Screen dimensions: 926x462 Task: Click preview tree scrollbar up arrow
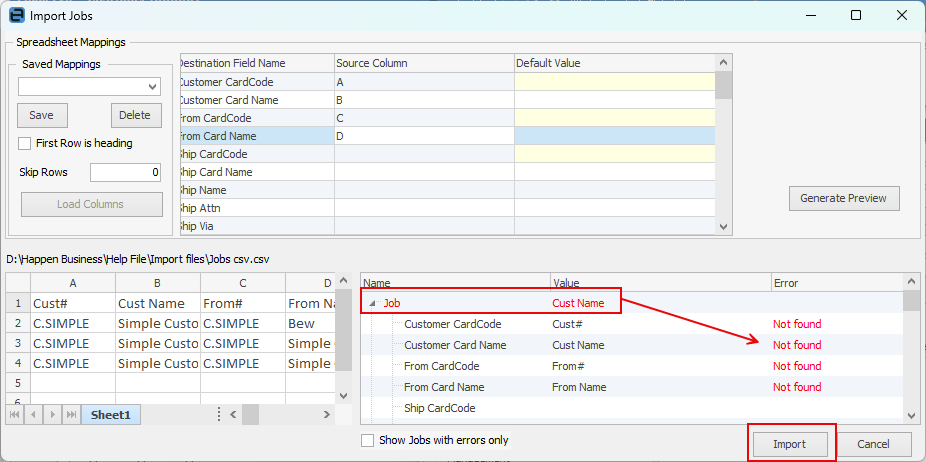(911, 282)
